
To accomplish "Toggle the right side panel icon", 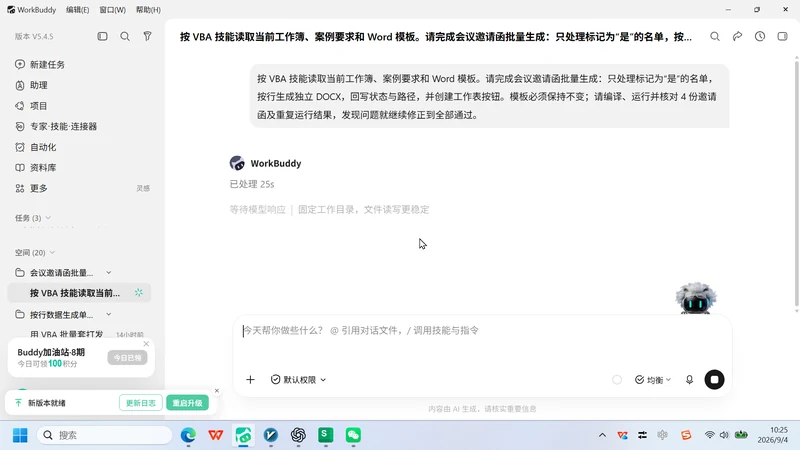I will click(x=782, y=36).
